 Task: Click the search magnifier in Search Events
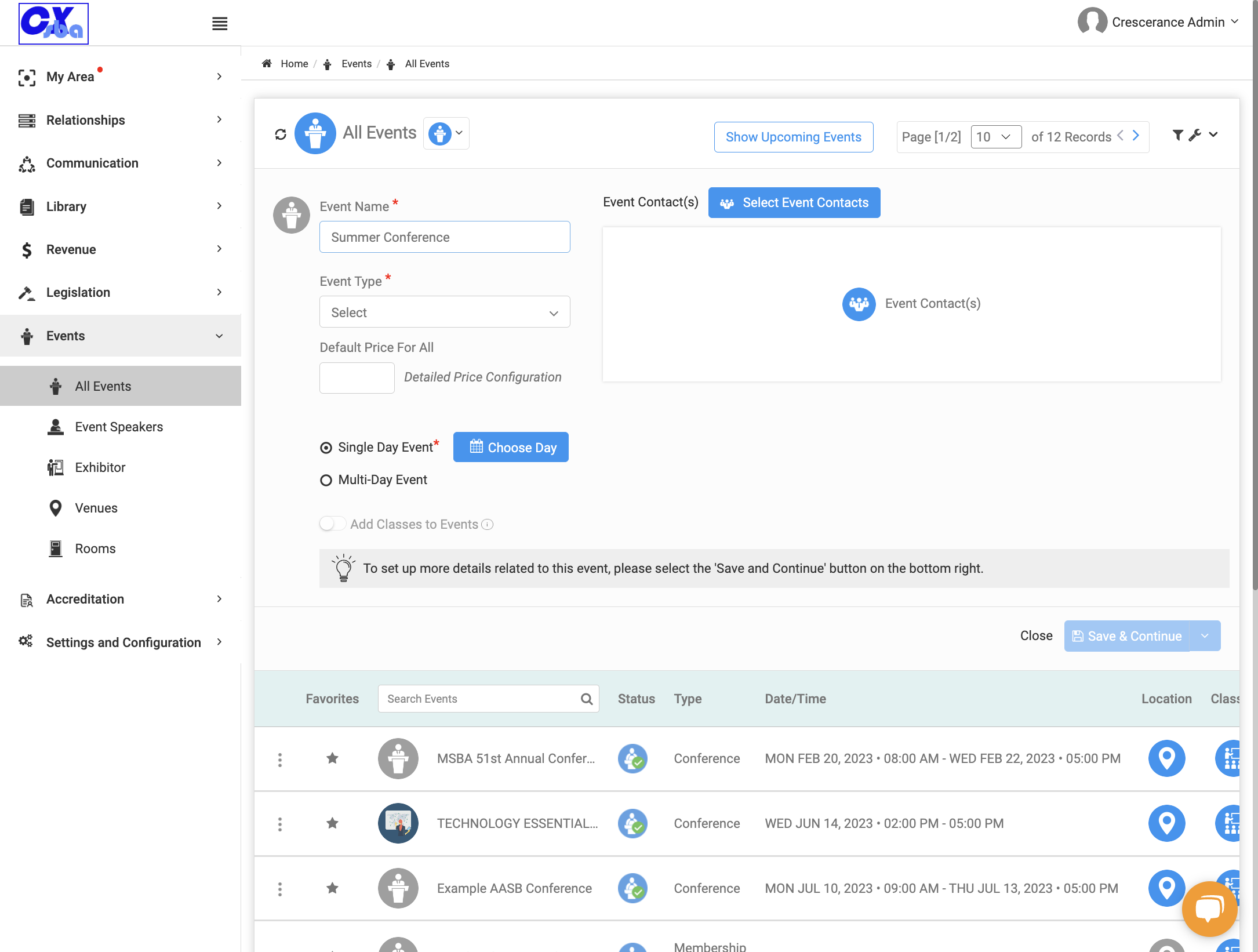pyautogui.click(x=587, y=699)
